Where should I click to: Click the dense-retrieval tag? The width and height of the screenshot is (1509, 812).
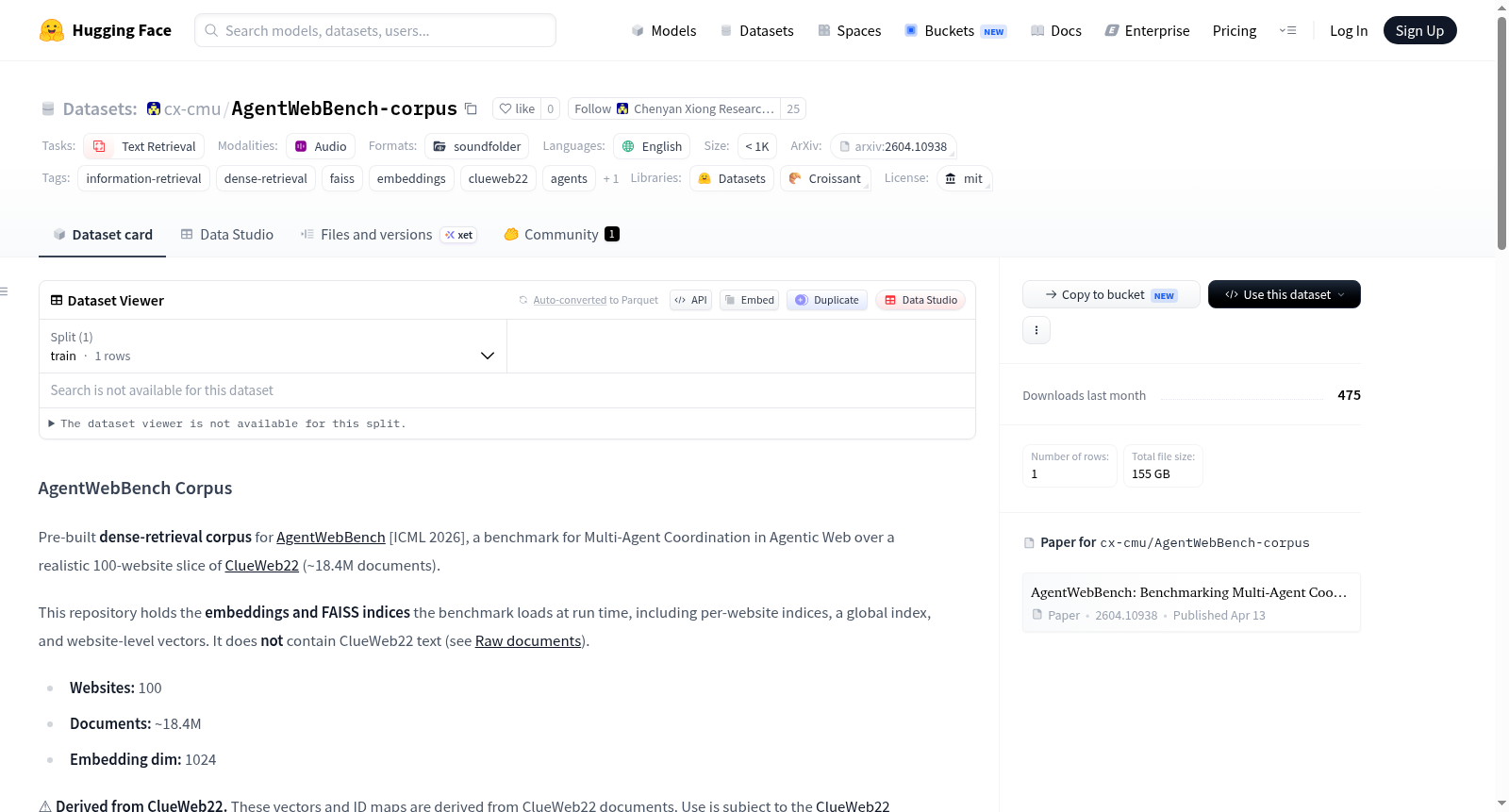[266, 178]
